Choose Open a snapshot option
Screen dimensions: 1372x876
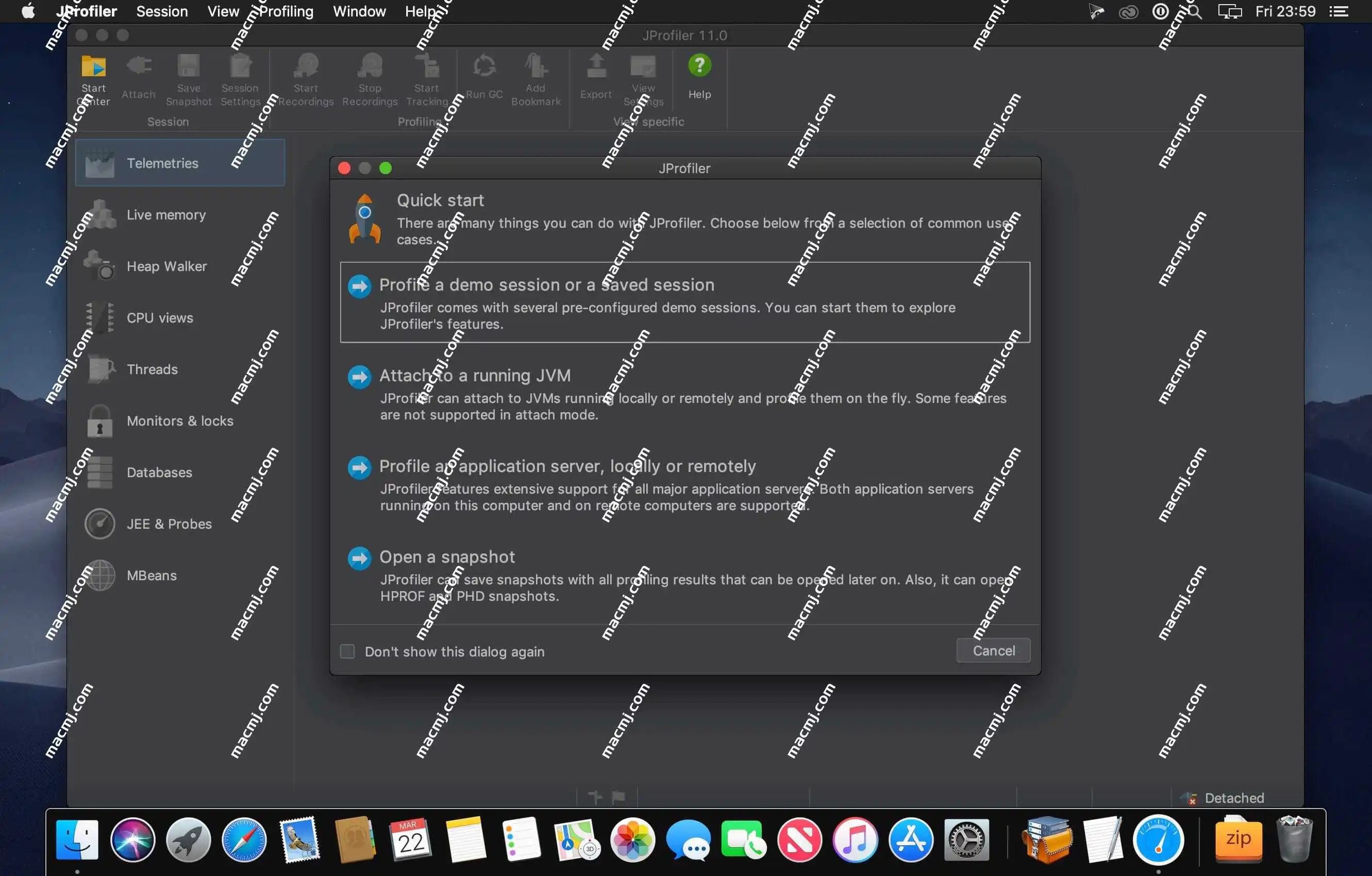685,575
